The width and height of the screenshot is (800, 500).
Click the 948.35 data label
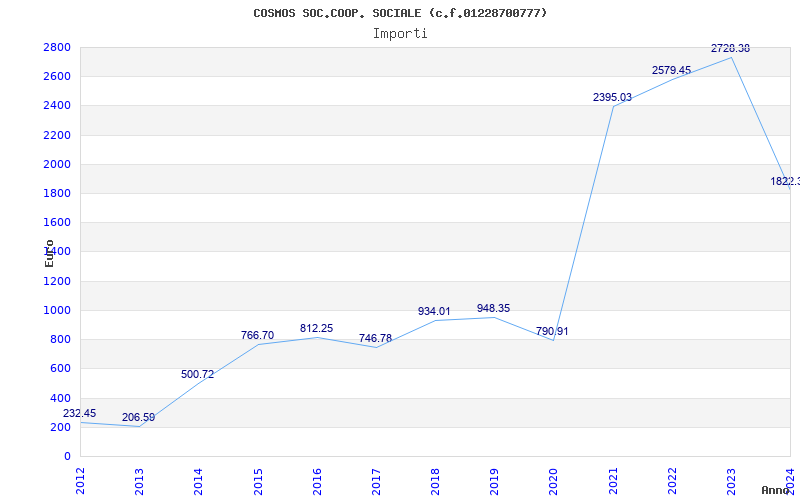tap(493, 309)
